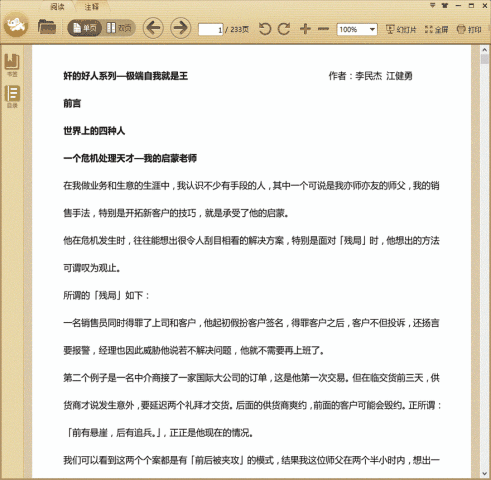The width and height of the screenshot is (491, 480).
Task: Close the reader window
Action: coord(485,6)
